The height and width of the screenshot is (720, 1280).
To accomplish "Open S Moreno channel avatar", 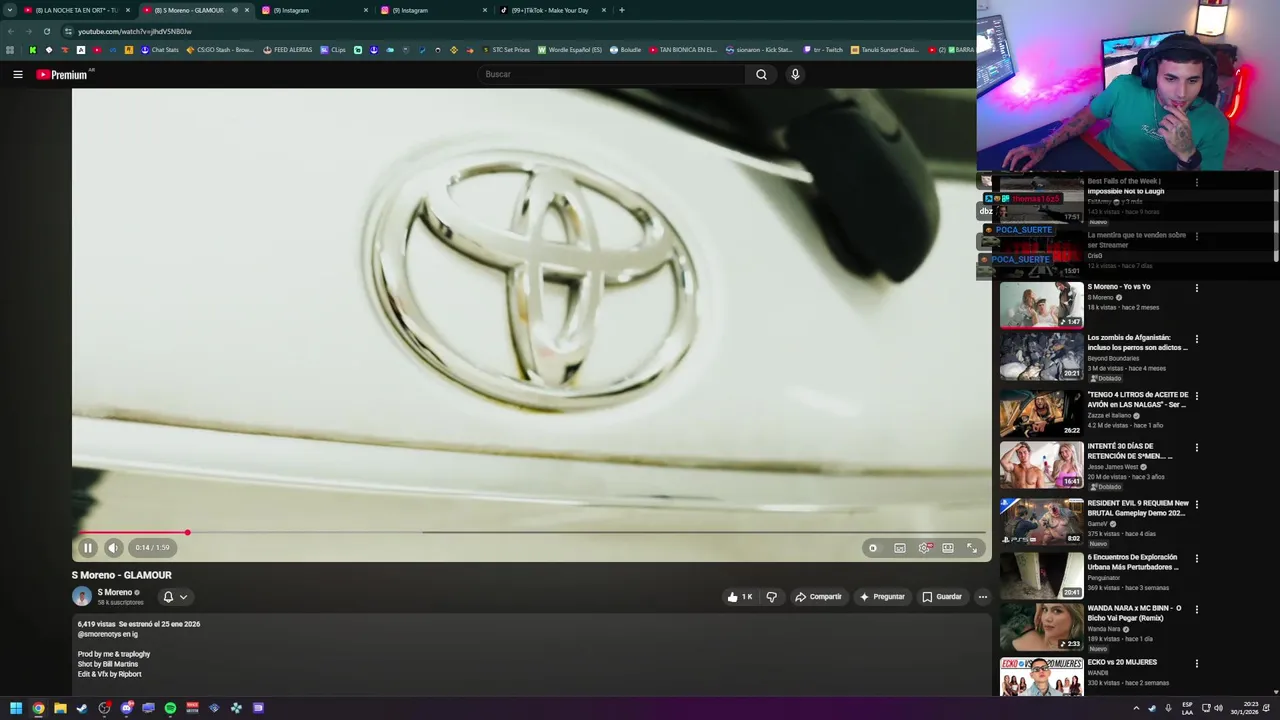I will pyautogui.click(x=82, y=596).
